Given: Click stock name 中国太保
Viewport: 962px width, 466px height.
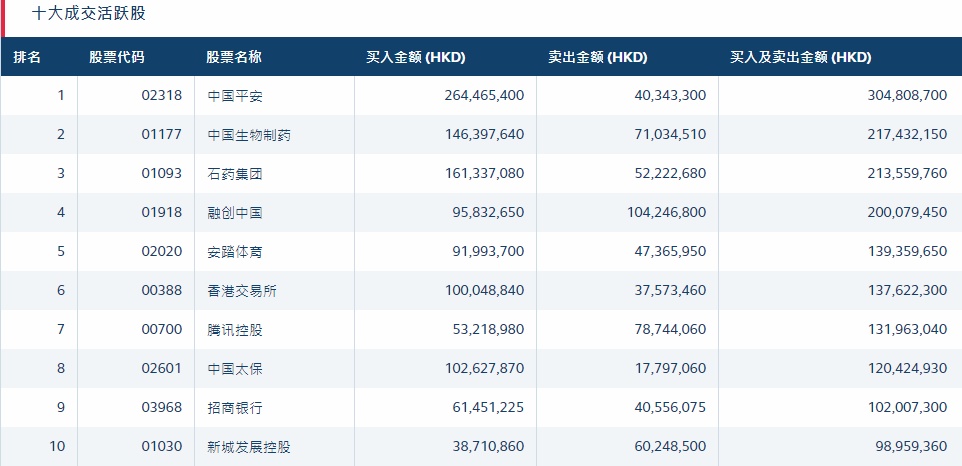Looking at the screenshot, I should (234, 369).
